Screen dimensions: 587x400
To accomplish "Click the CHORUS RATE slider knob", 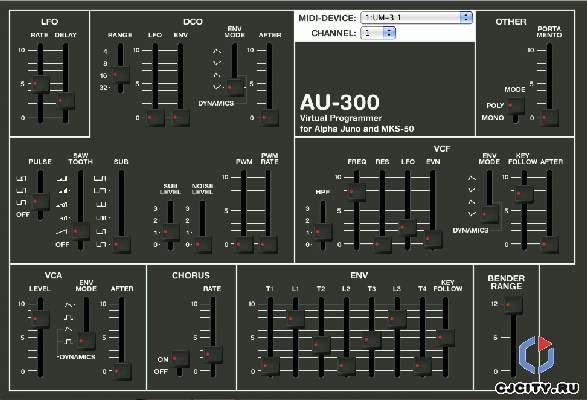I will pyautogui.click(x=213, y=354).
